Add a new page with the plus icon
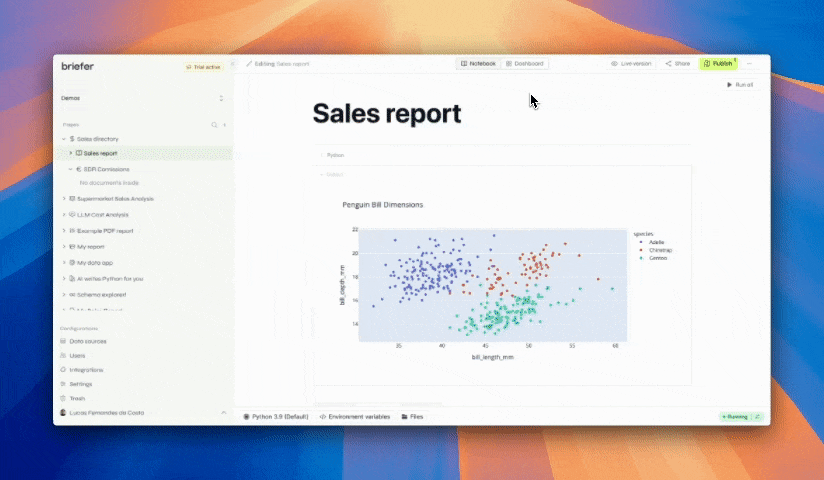This screenshot has height=480, width=824. point(224,125)
